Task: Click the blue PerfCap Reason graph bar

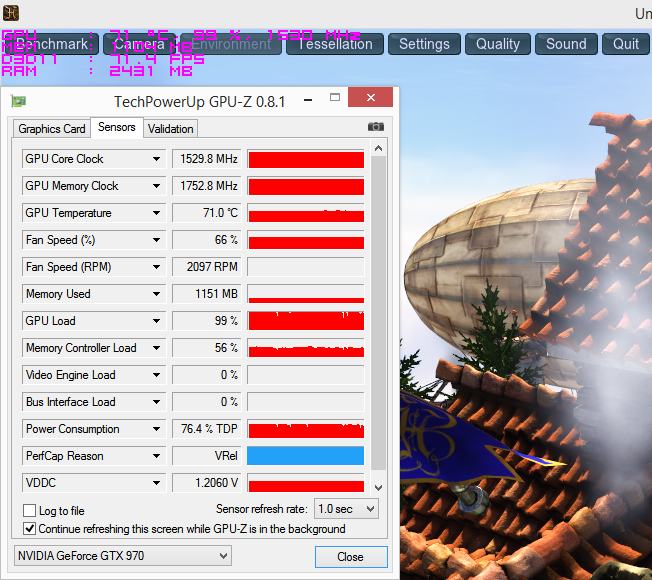Action: (x=306, y=456)
